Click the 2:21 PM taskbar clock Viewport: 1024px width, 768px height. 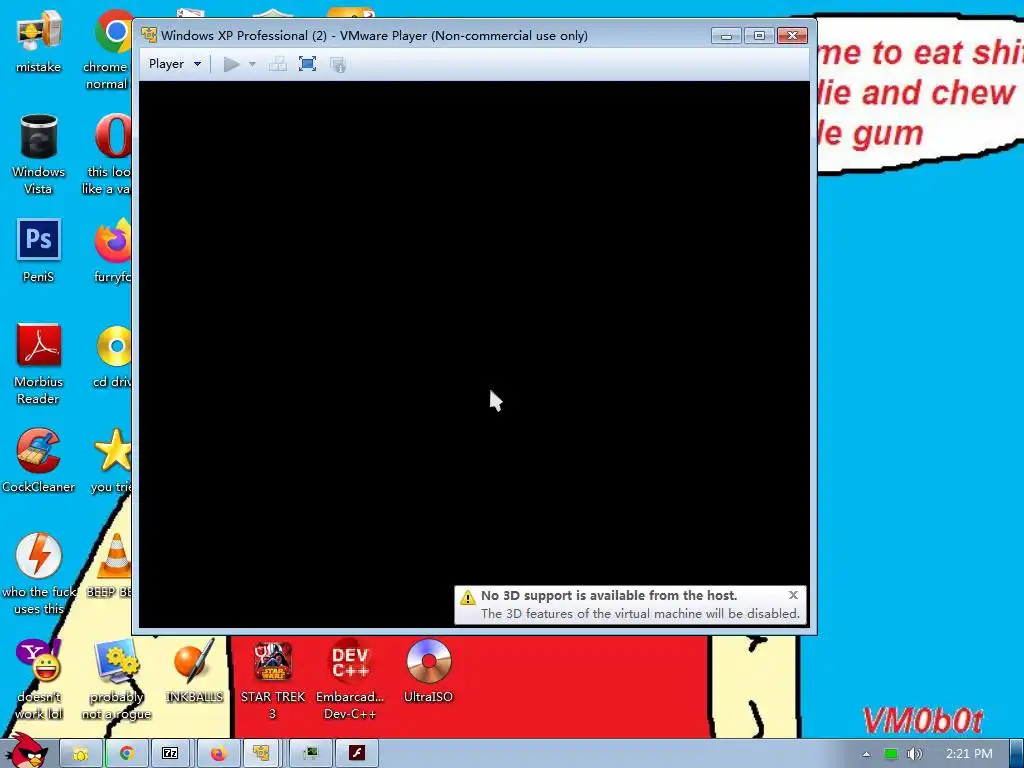tap(969, 754)
